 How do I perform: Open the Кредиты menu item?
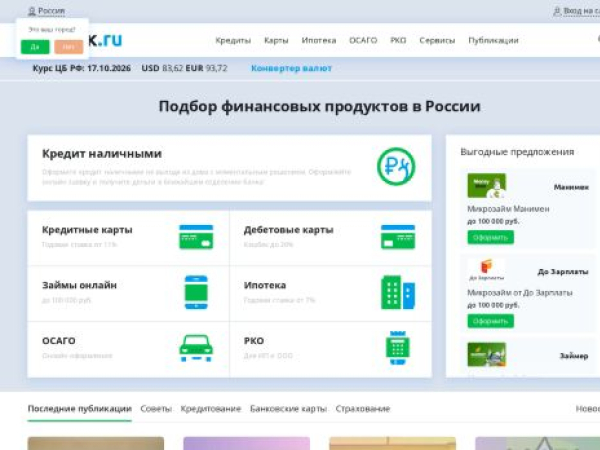coord(233,40)
